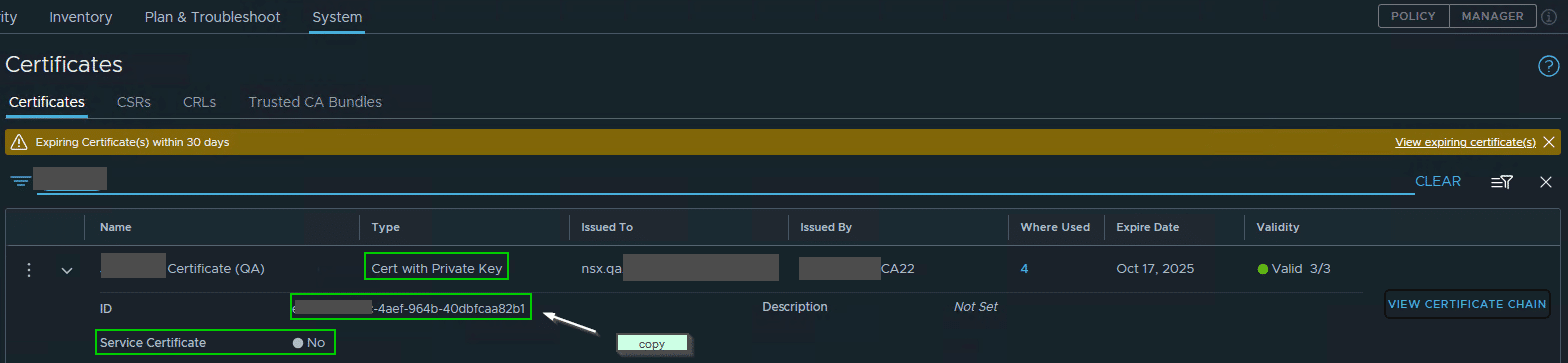This screenshot has width=1568, height=363.
Task: Select the CRLs tab
Action: (199, 102)
